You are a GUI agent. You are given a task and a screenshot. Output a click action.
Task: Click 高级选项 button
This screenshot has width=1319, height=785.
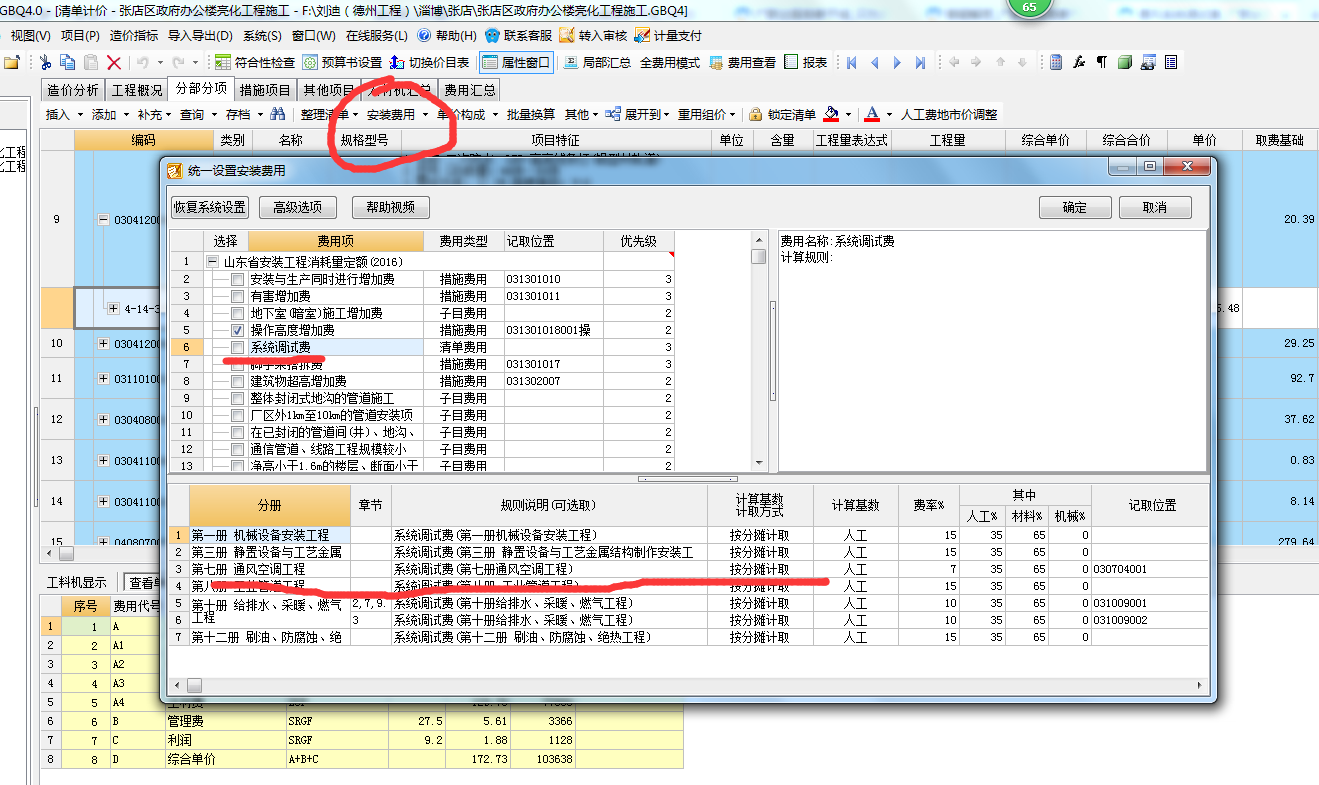coord(297,207)
